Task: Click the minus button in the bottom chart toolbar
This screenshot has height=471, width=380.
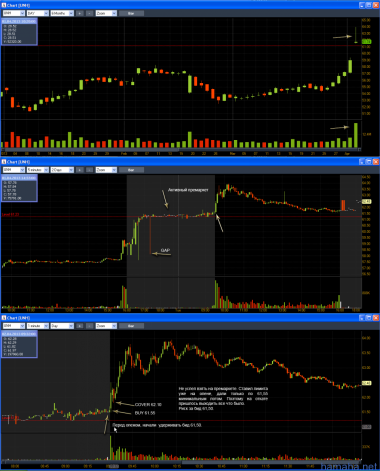Action: point(90,326)
